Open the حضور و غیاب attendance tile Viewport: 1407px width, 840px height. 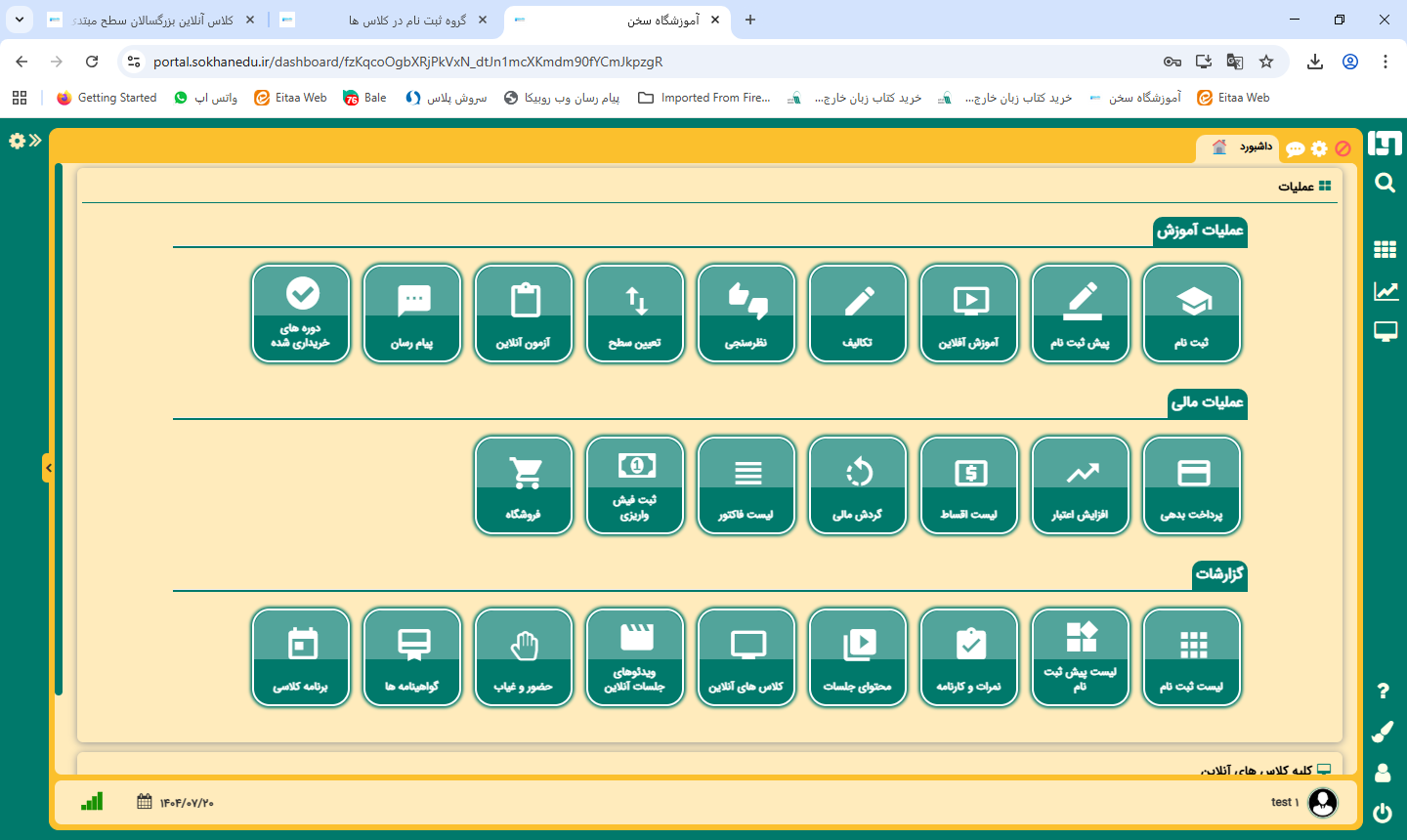pos(524,657)
